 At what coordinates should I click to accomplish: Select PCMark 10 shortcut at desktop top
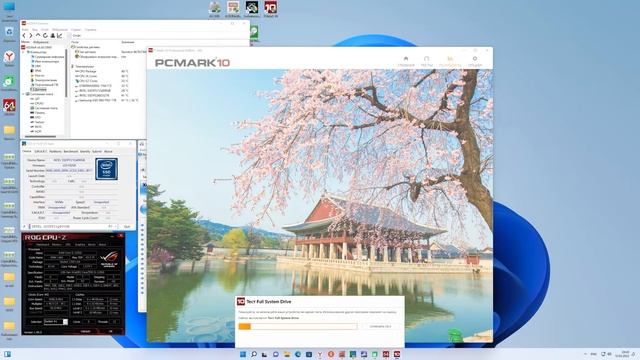(271, 9)
